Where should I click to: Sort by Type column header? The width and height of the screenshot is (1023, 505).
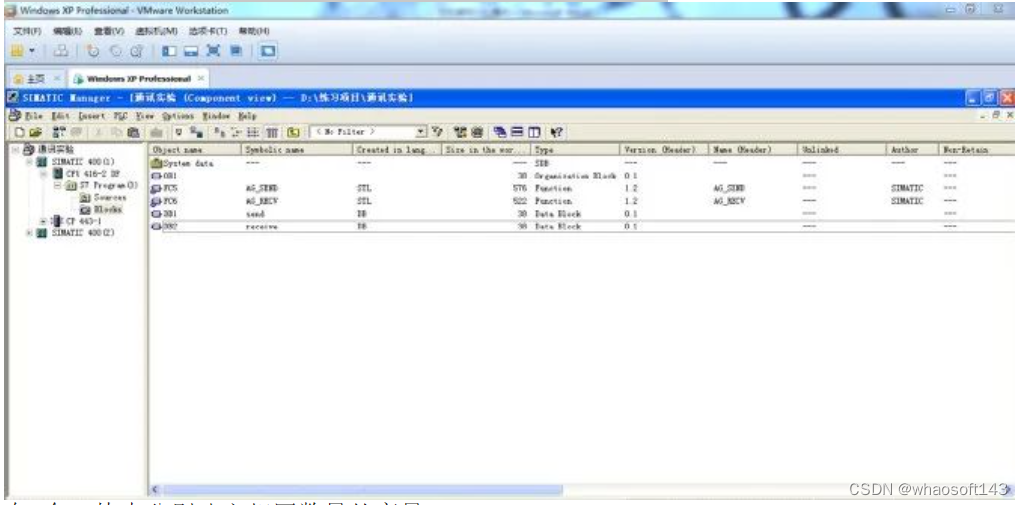click(575, 150)
